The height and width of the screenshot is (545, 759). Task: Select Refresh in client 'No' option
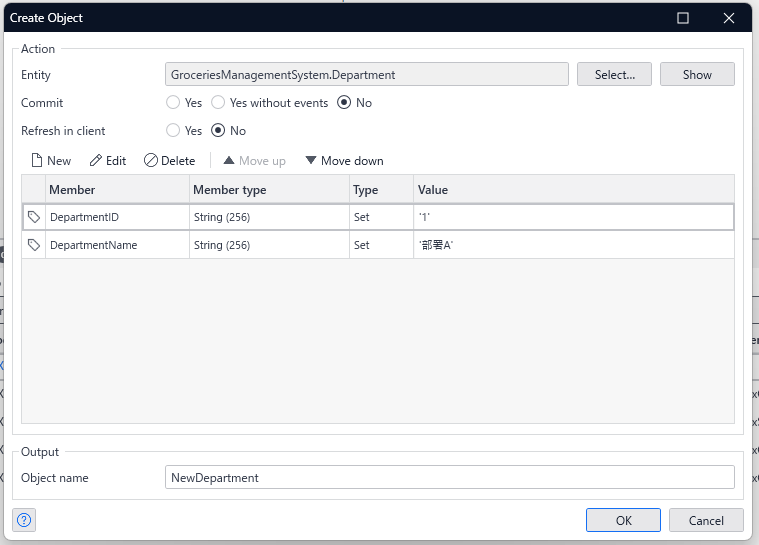pyautogui.click(x=218, y=131)
